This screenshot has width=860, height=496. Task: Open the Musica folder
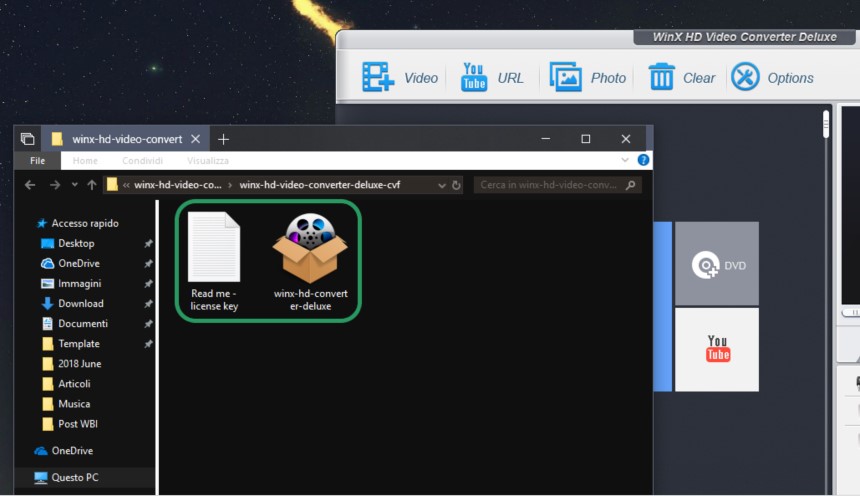pyautogui.click(x=74, y=404)
